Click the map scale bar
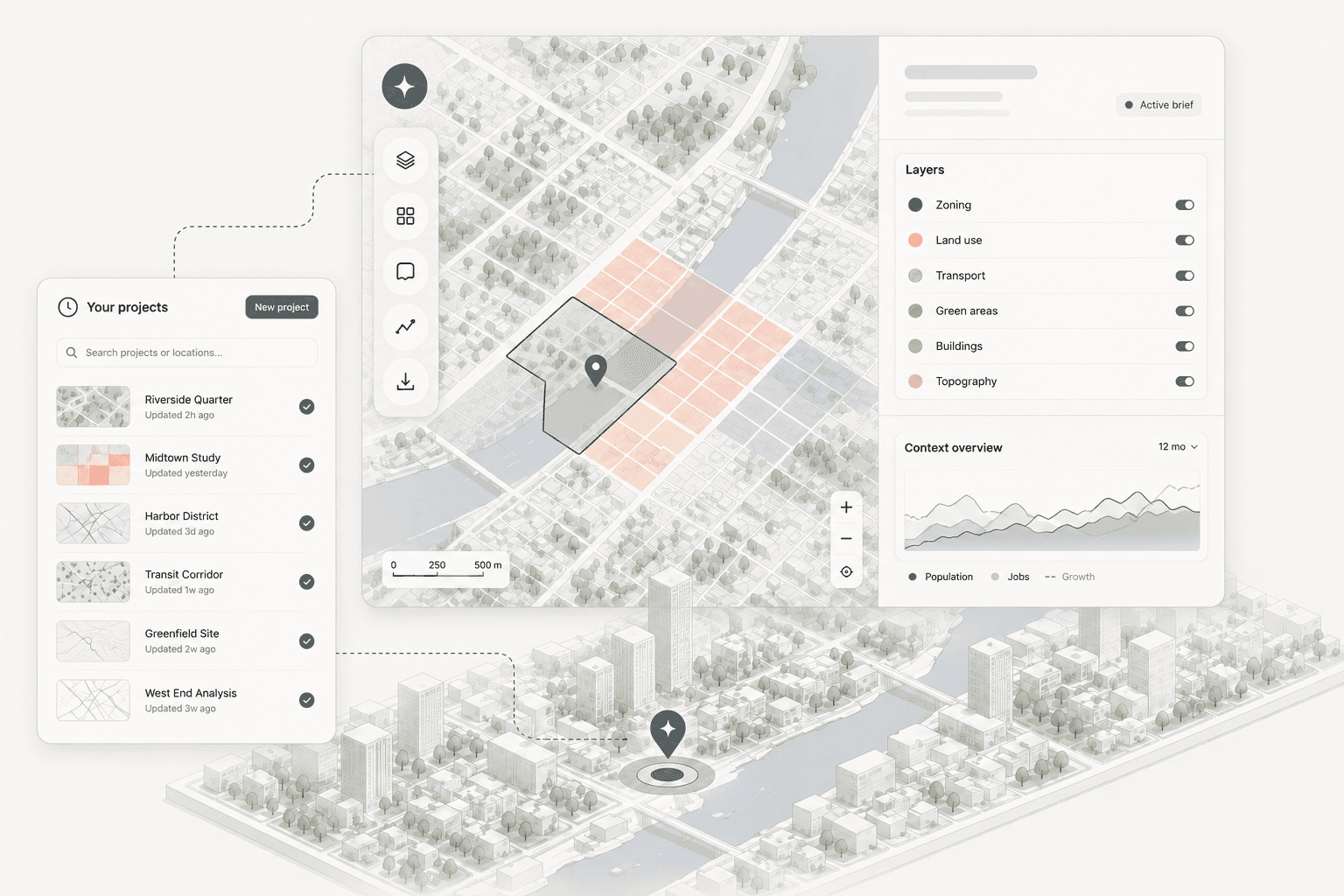 [x=445, y=570]
